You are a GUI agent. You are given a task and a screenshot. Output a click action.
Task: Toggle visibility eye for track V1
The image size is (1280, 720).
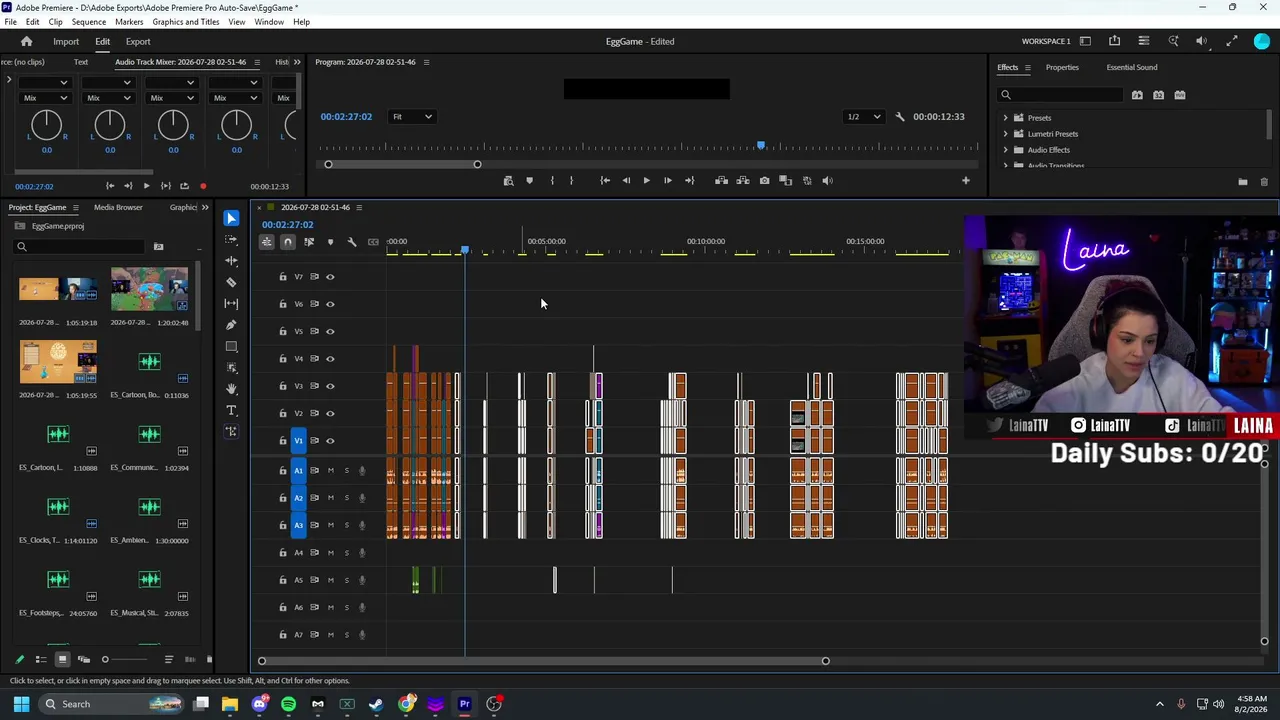(x=330, y=441)
